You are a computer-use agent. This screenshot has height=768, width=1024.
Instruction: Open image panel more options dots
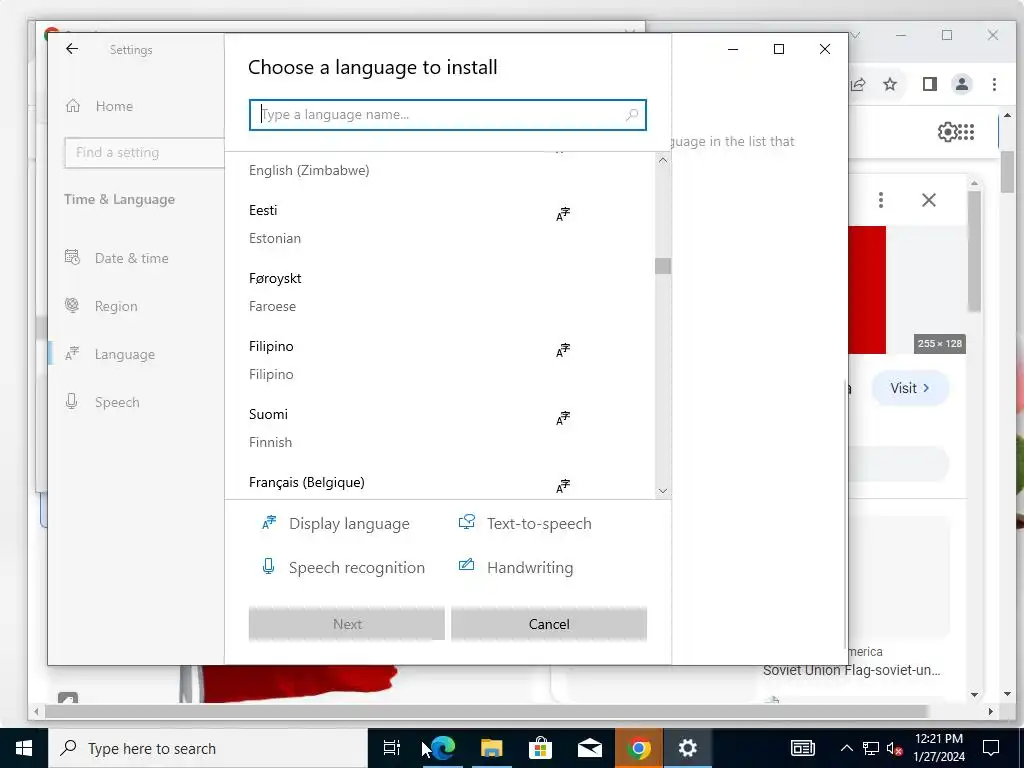pyautogui.click(x=881, y=200)
